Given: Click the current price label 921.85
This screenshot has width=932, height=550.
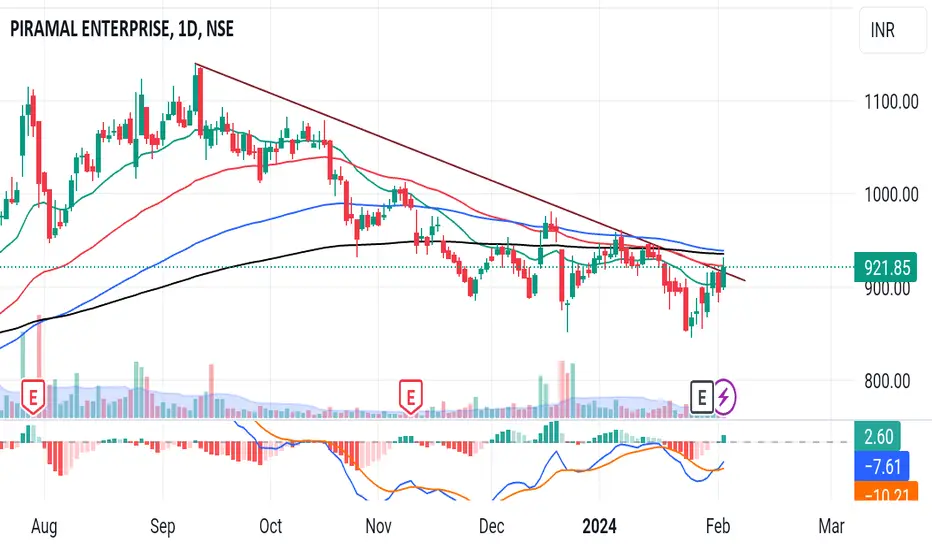Looking at the screenshot, I should (x=886, y=268).
